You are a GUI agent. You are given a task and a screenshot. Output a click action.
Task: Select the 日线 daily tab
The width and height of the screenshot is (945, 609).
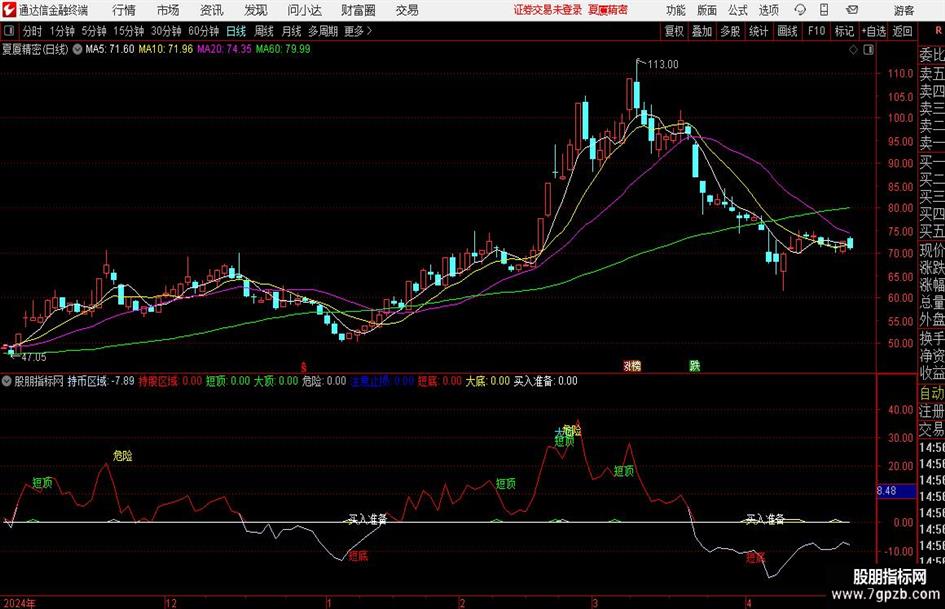[x=236, y=31]
